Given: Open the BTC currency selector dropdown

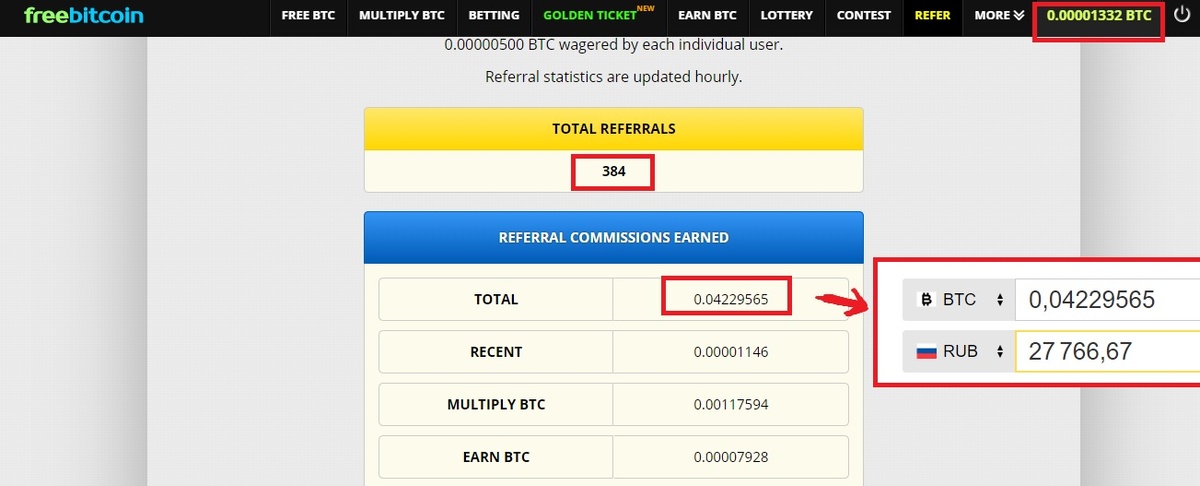Looking at the screenshot, I should (958, 299).
